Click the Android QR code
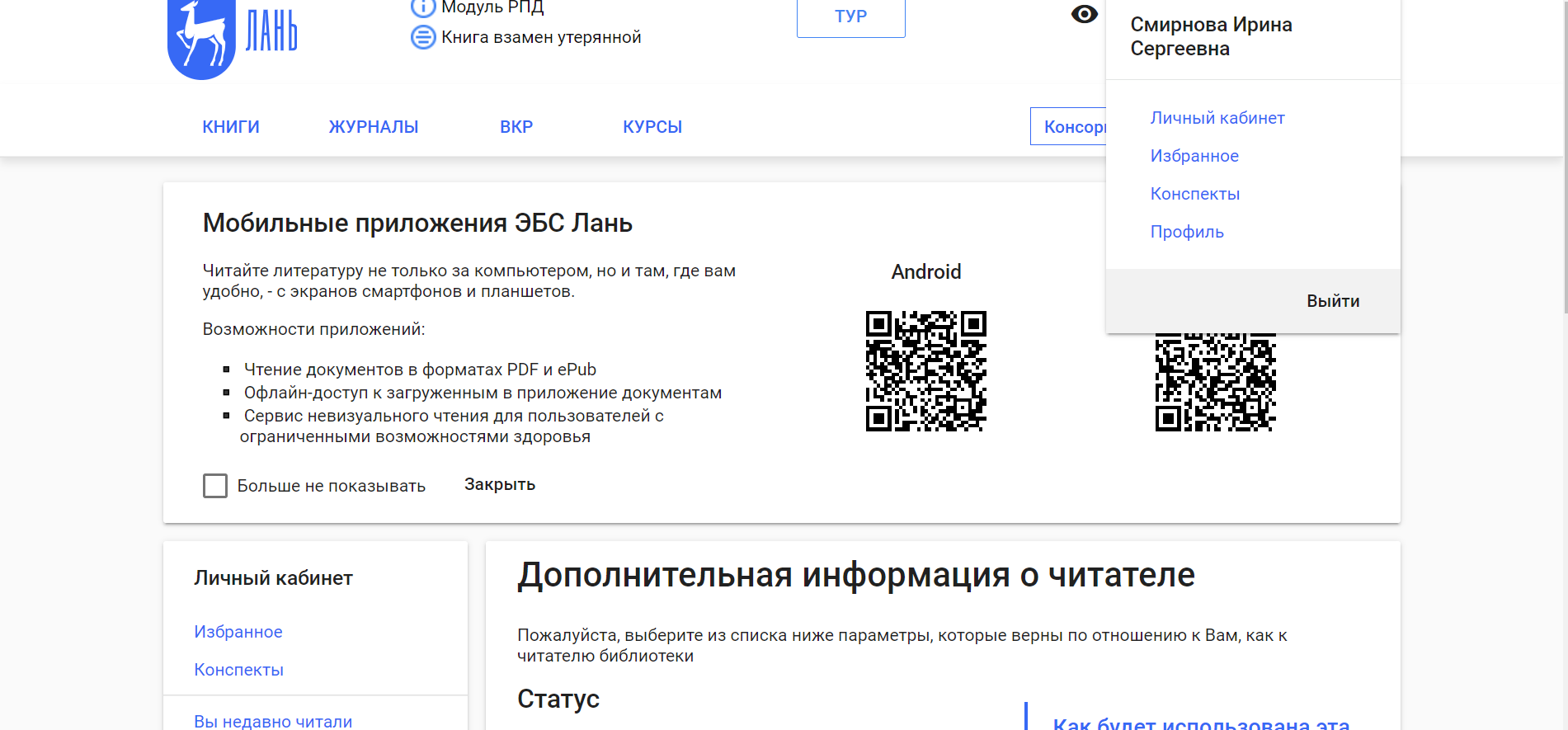1568x730 pixels. click(x=925, y=371)
